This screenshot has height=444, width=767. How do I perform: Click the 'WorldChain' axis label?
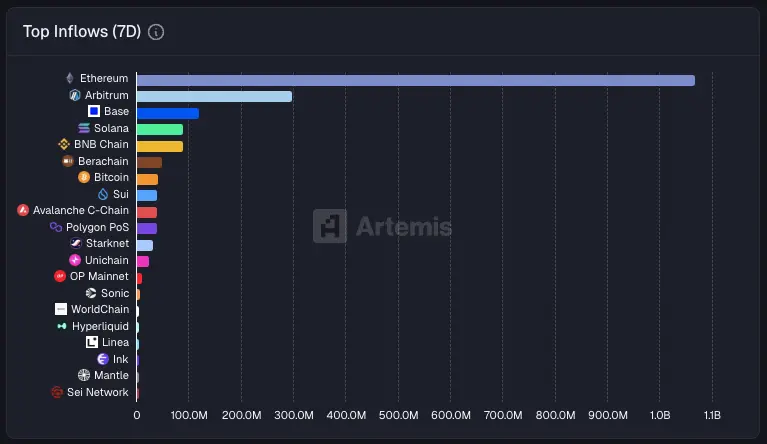[x=100, y=309]
